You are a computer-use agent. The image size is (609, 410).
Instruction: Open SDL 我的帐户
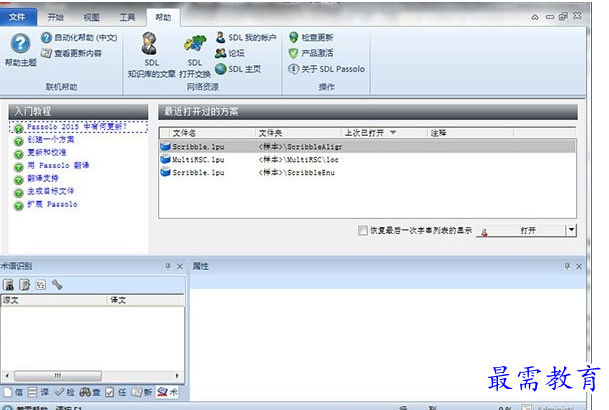pyautogui.click(x=245, y=38)
